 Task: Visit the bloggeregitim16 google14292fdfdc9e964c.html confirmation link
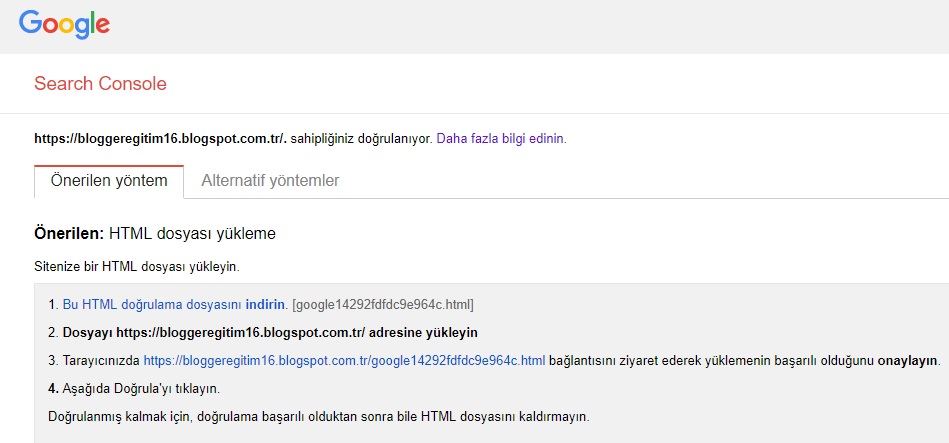pos(344,361)
